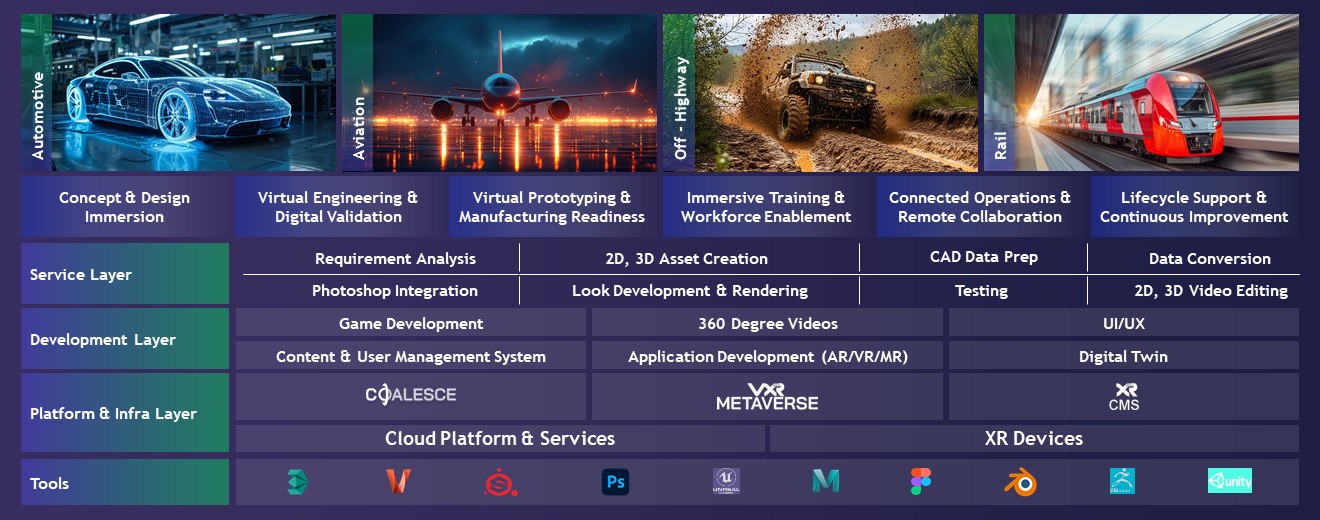This screenshot has width=1320, height=520.
Task: Click the UI/UX box
Action: click(1124, 323)
